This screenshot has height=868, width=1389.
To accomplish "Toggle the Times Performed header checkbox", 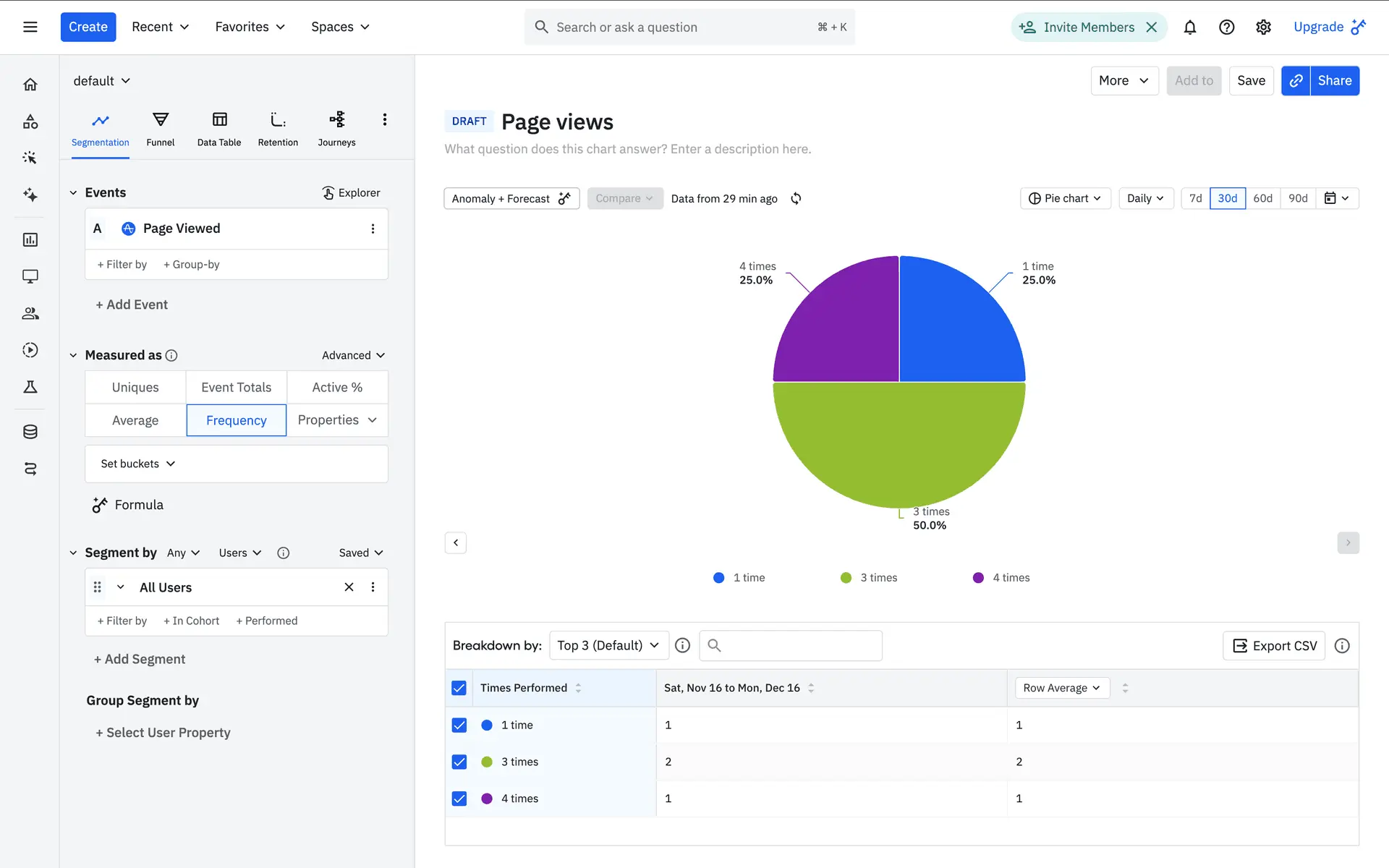I will click(459, 688).
